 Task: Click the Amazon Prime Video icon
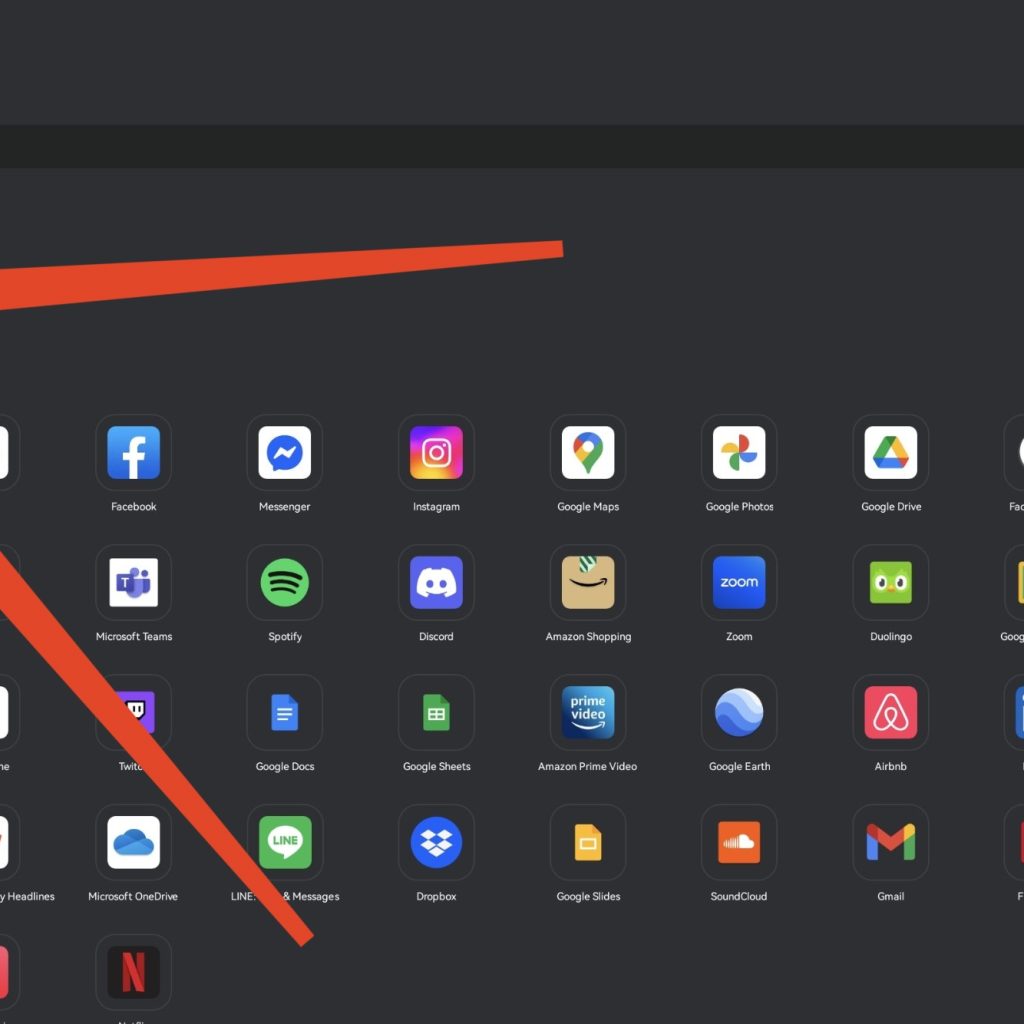(588, 713)
